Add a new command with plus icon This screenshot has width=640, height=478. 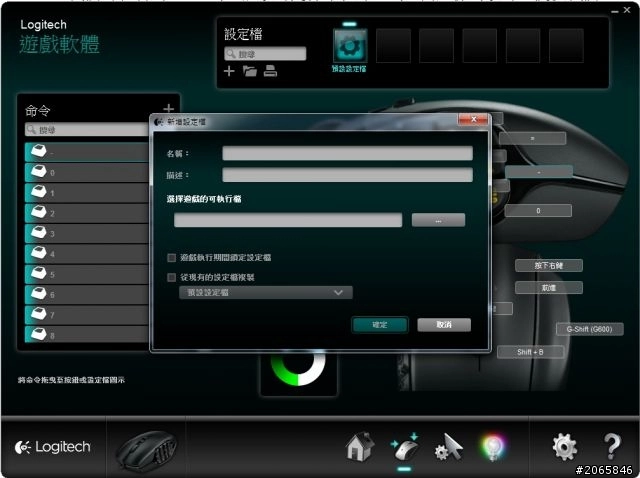click(168, 109)
